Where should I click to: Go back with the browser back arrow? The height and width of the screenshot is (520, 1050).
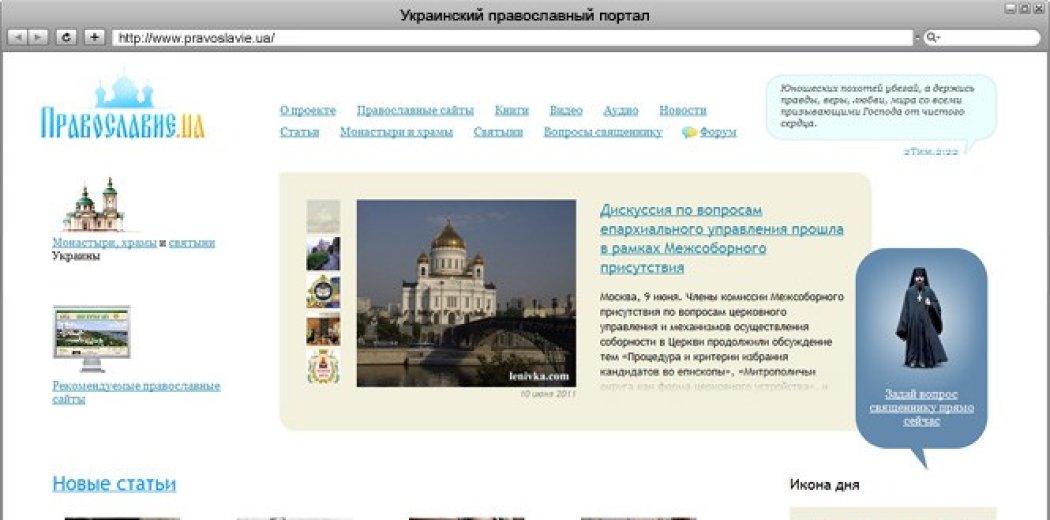coord(16,37)
